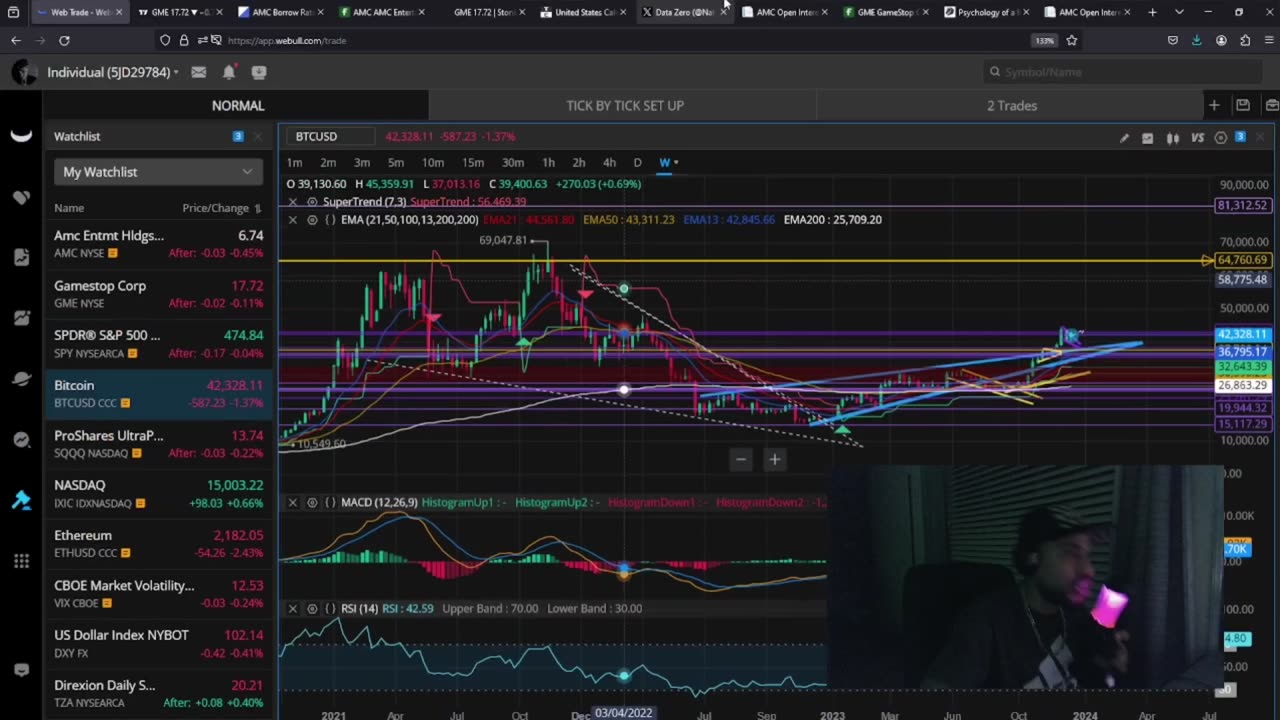Open NASDAQ IXIC watchlist row

[158, 494]
